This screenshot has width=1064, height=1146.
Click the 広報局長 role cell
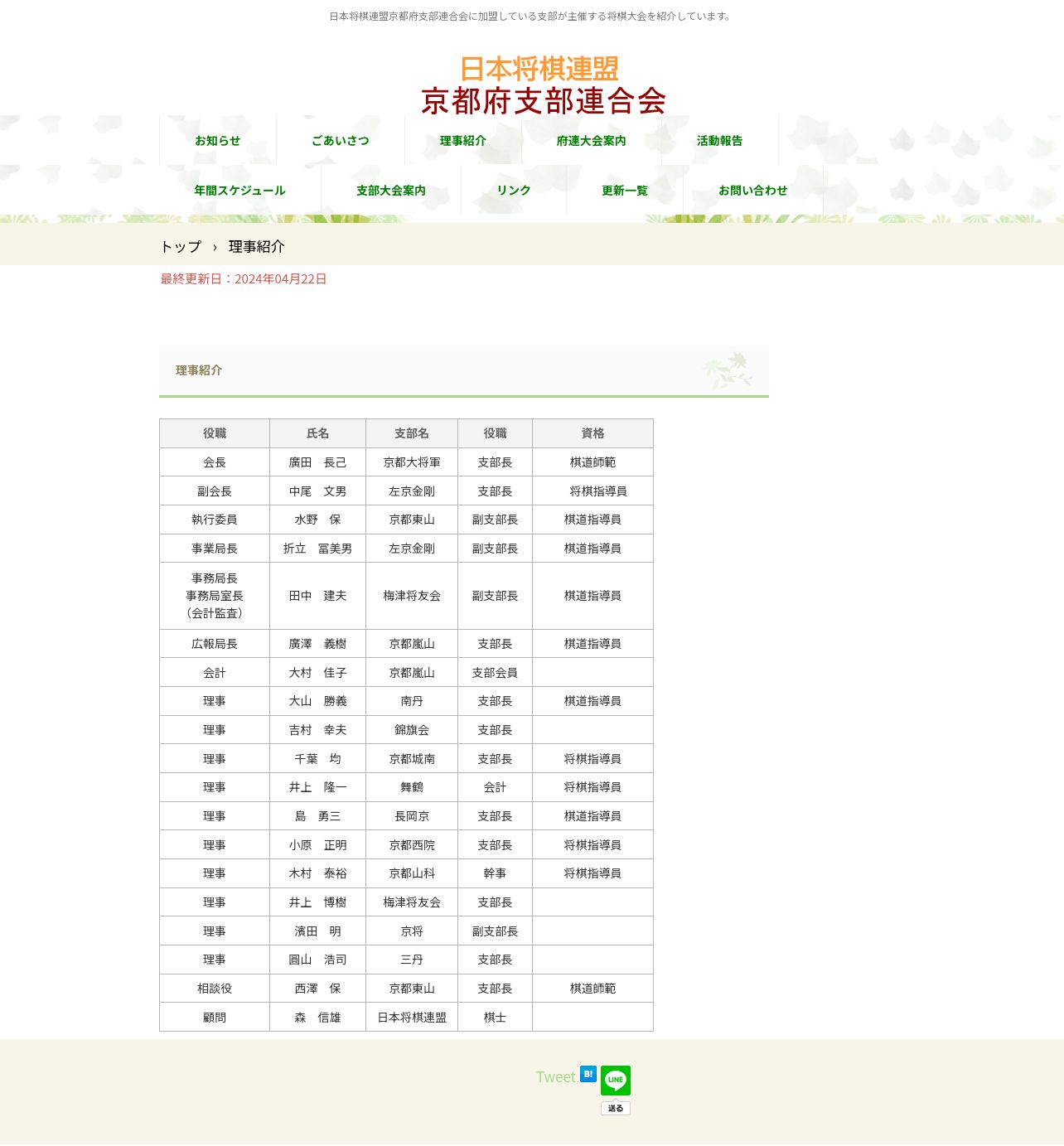click(215, 644)
